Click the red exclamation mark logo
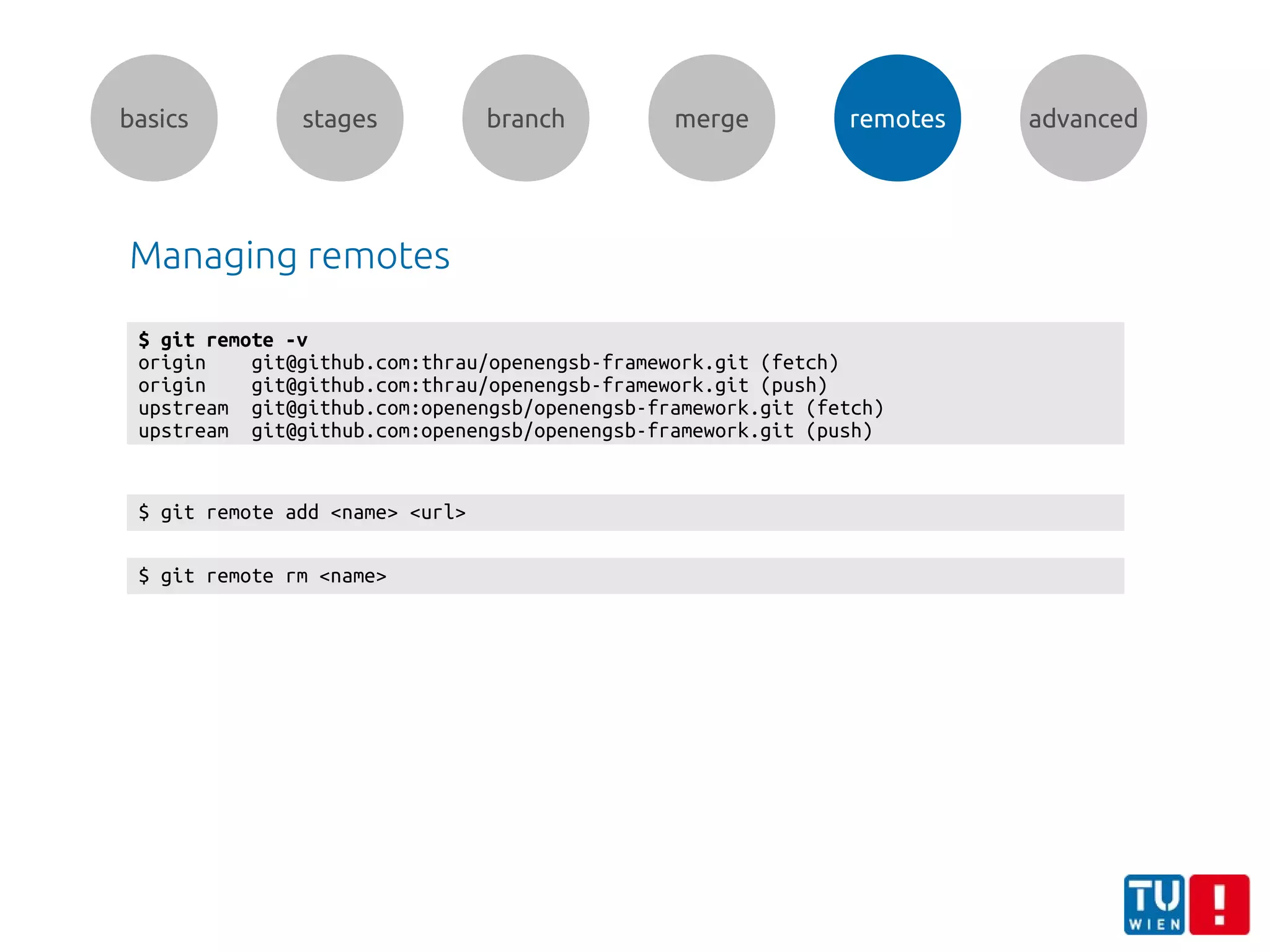 point(1219,904)
